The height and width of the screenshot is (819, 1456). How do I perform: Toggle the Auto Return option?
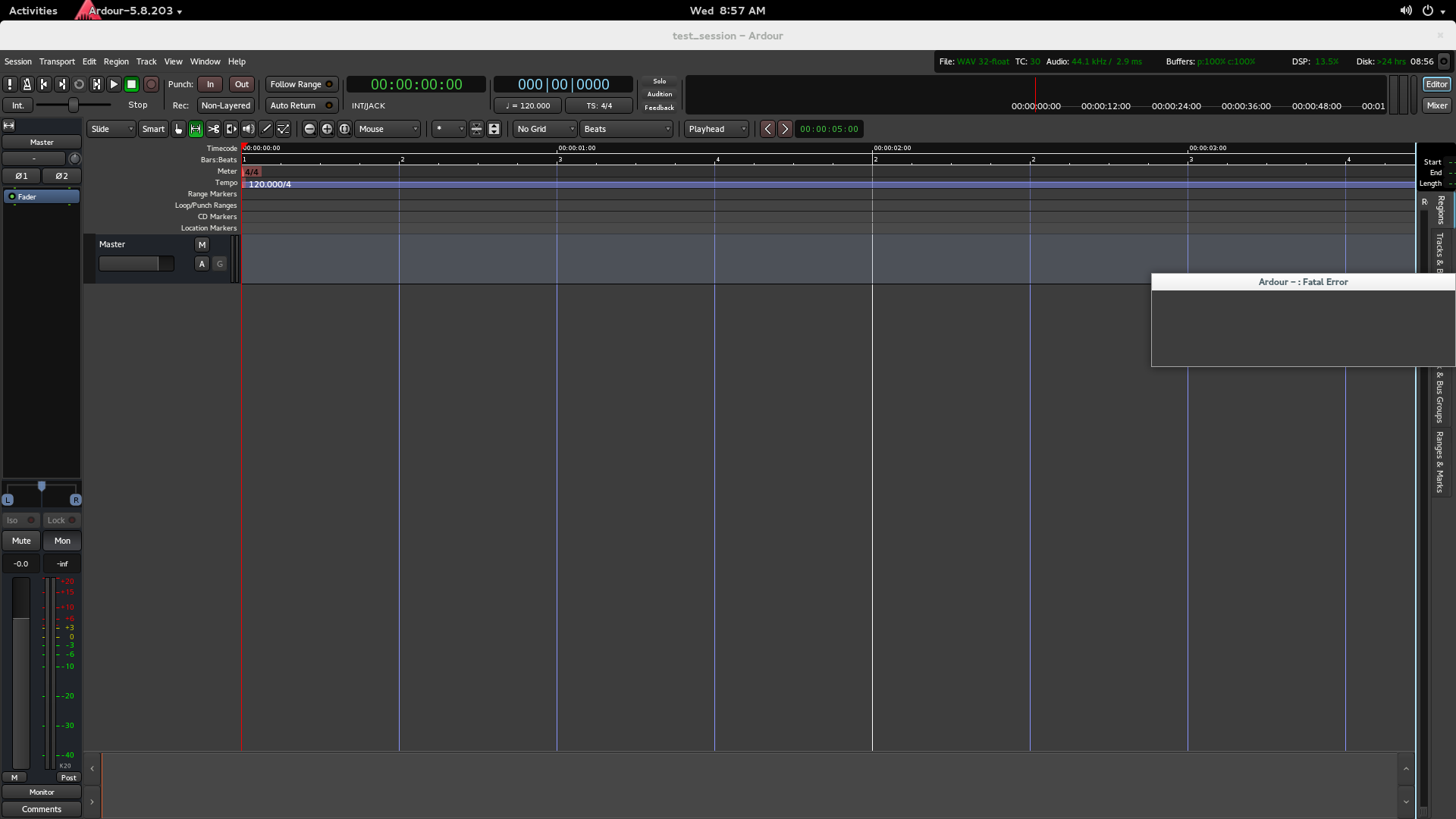(301, 105)
